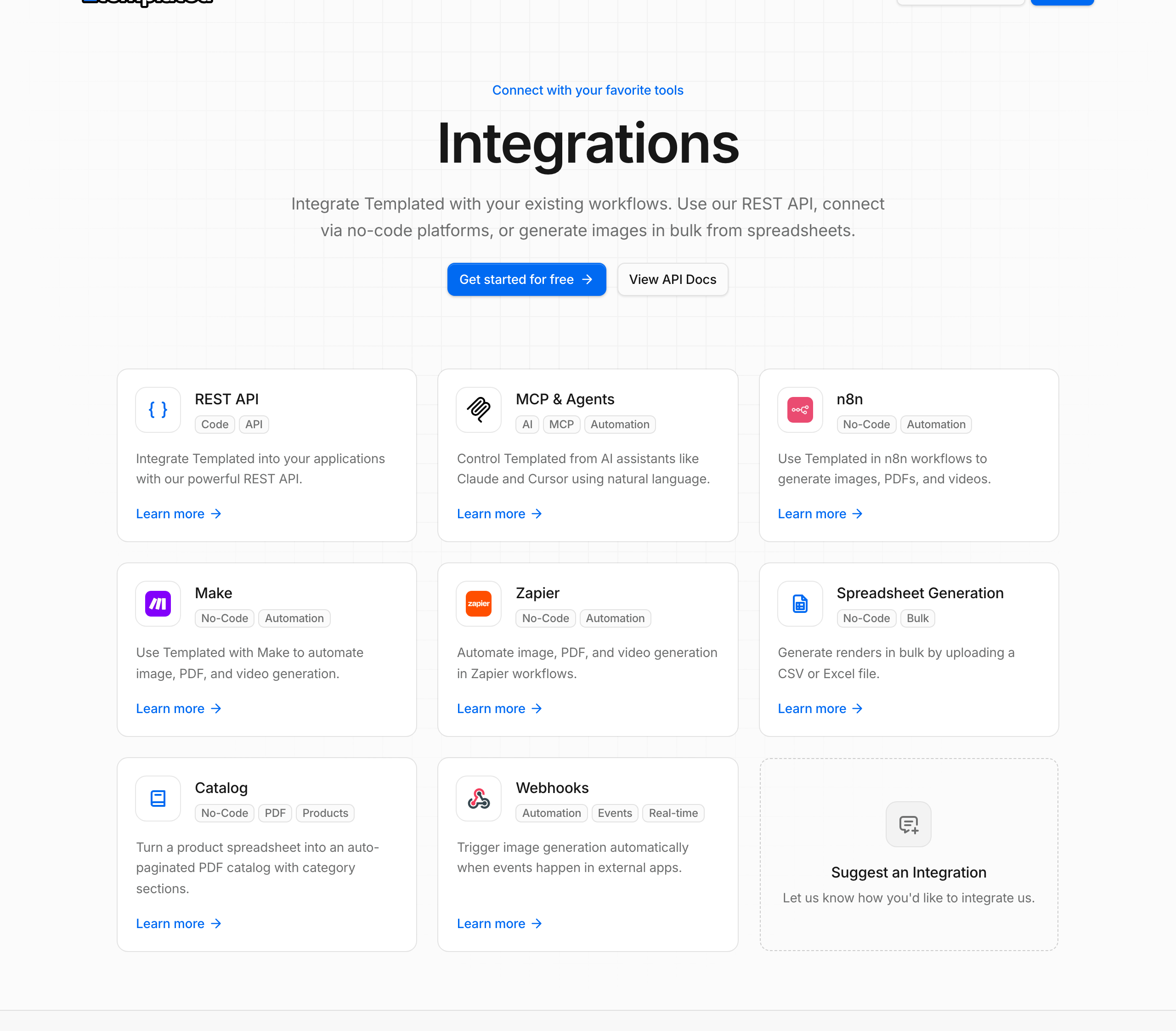
Task: Open Learn more link under Webhooks
Action: [x=499, y=923]
